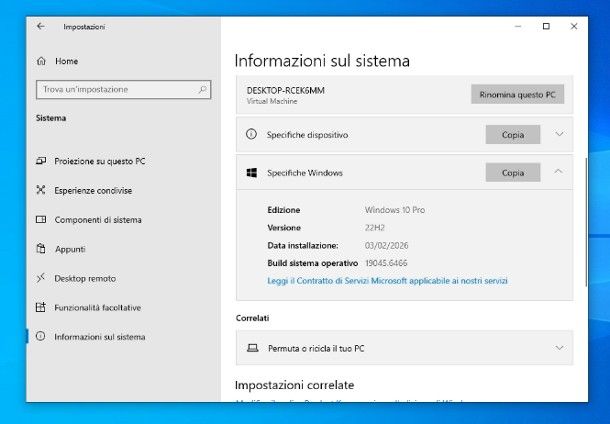Select Informazioni sul sistema in sidebar
The image size is (610, 424).
coord(100,337)
